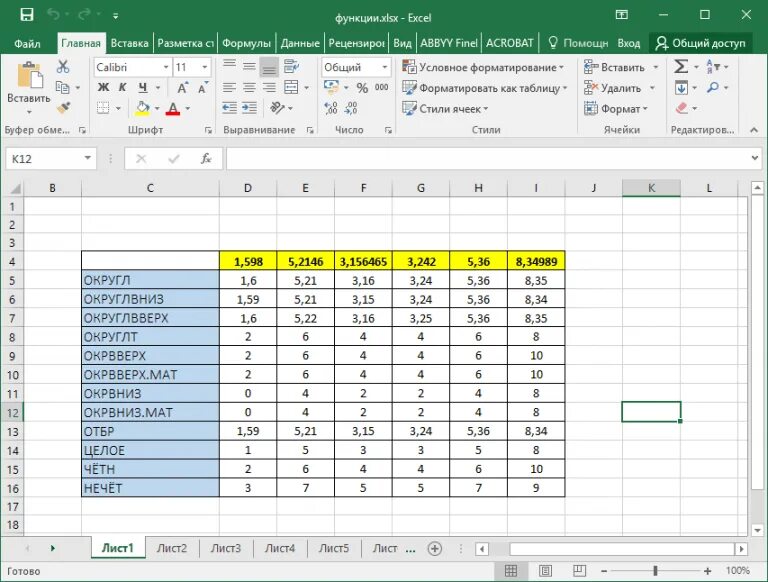
Task: Increase decimal places
Action: click(x=331, y=108)
